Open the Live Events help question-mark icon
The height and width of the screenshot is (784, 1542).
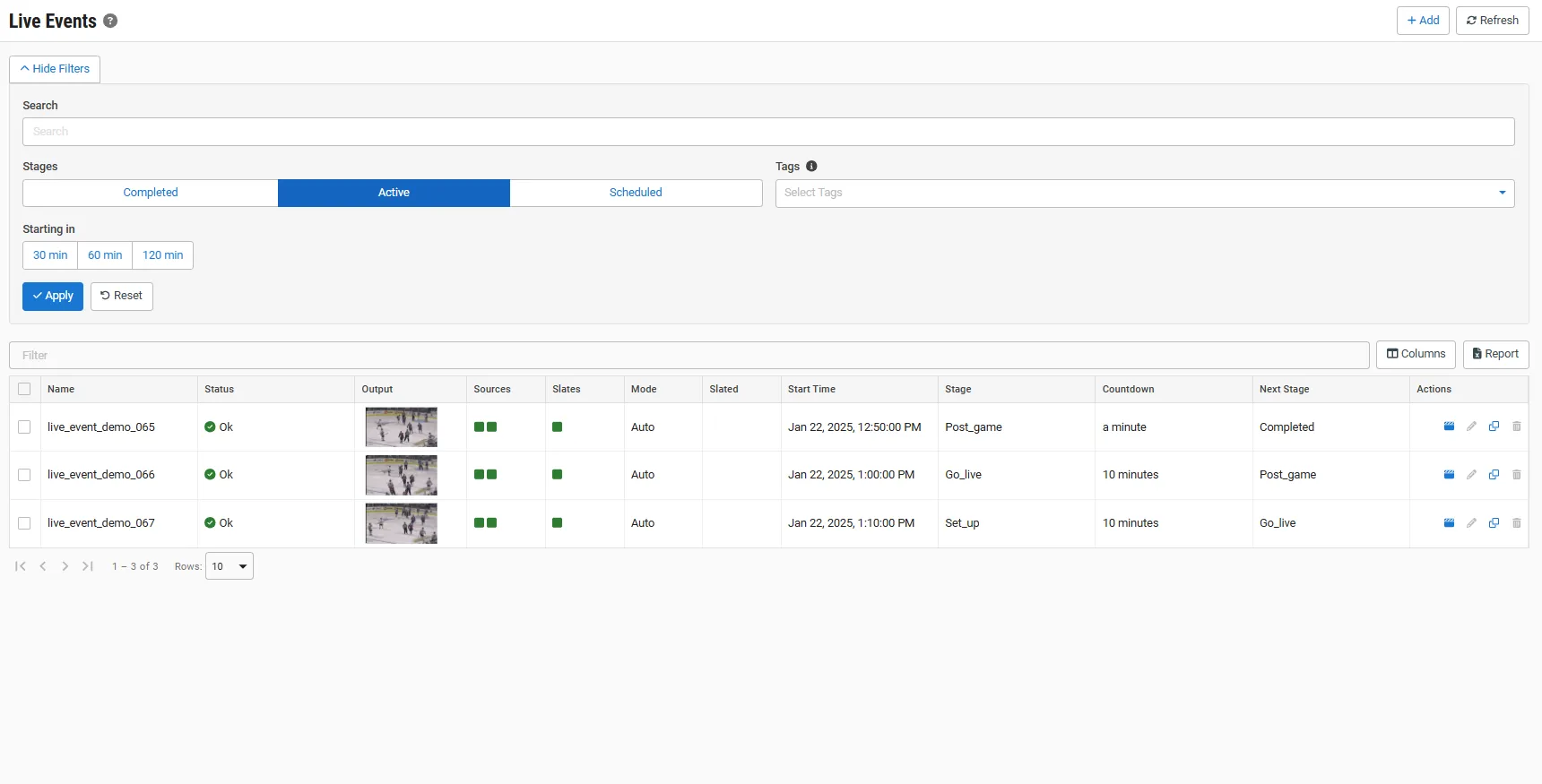point(110,21)
